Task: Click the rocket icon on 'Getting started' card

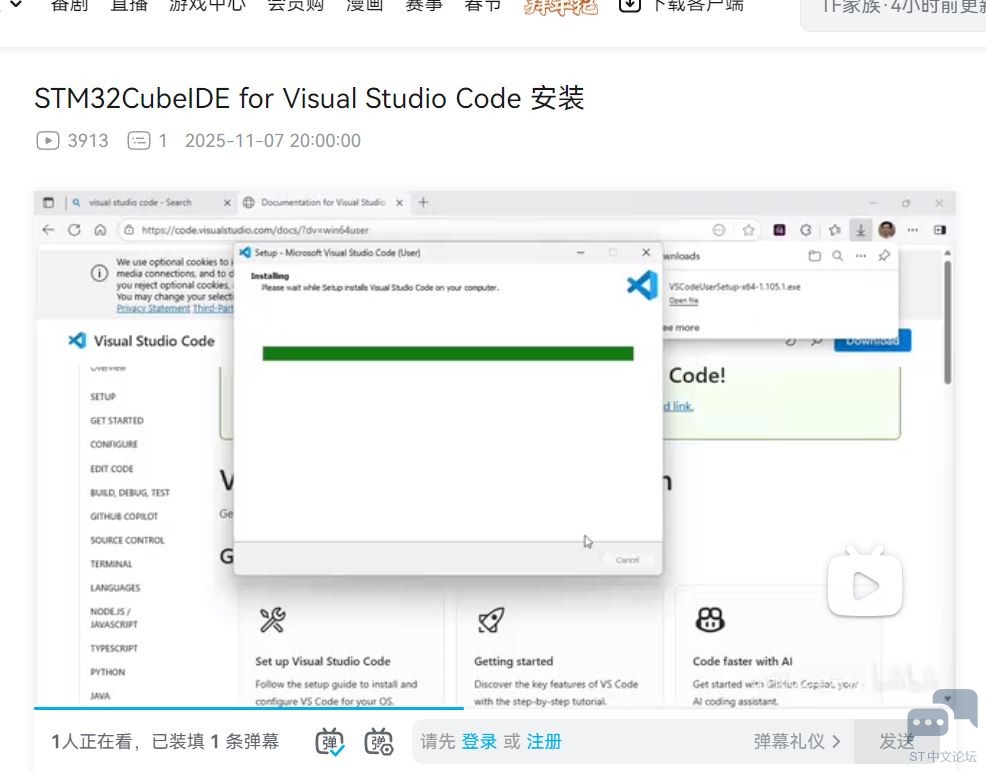Action: click(490, 620)
